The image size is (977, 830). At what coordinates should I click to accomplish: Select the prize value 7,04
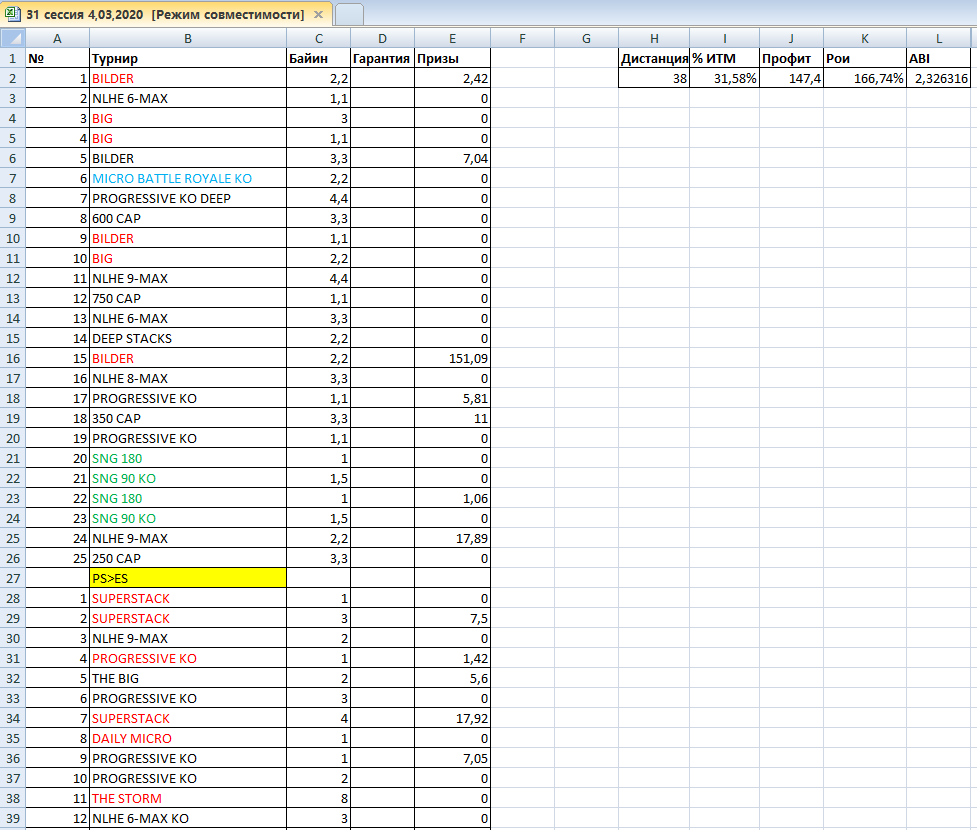[x=452, y=159]
